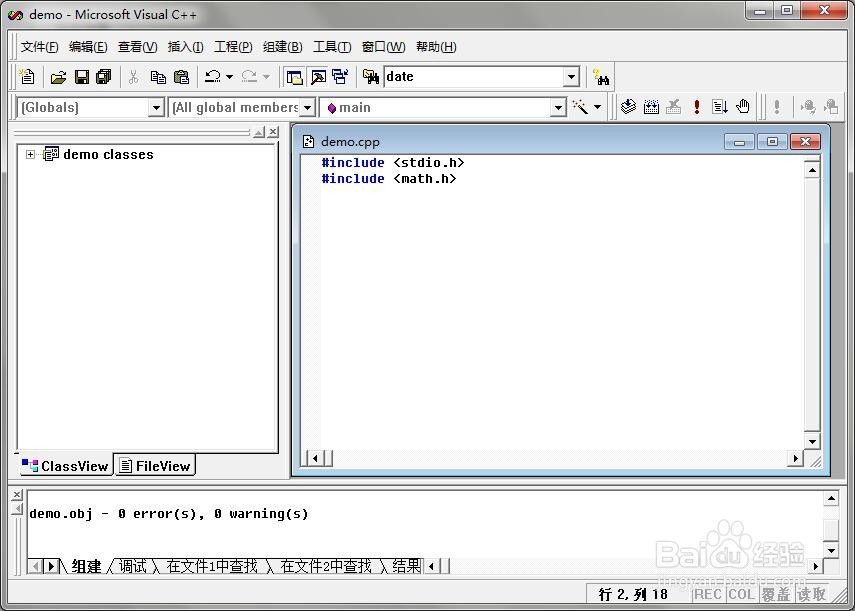The width and height of the screenshot is (855, 611).
Task: Open the Window List icon
Action: [x=341, y=77]
